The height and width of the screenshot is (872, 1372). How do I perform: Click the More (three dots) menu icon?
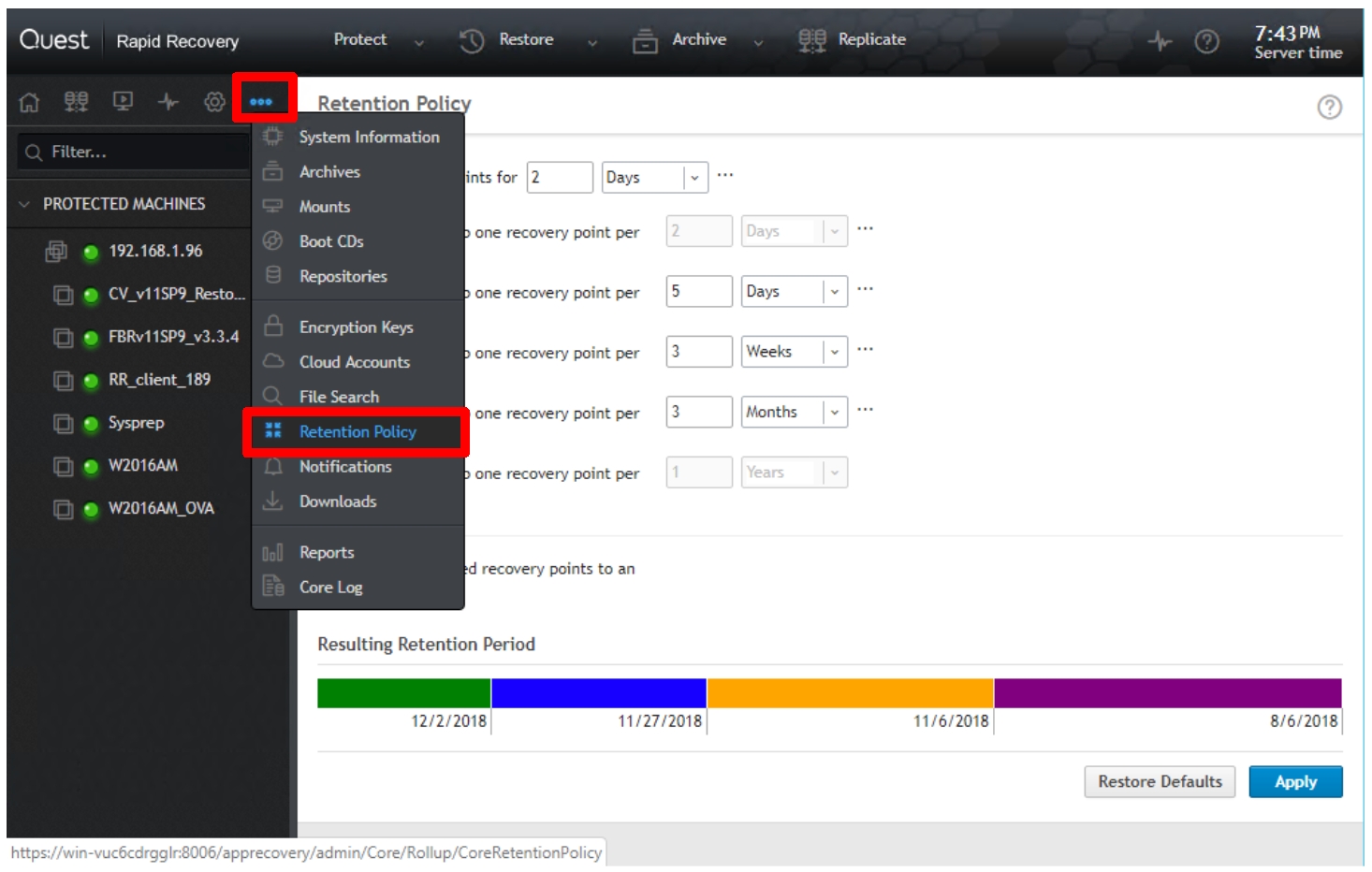(x=261, y=101)
